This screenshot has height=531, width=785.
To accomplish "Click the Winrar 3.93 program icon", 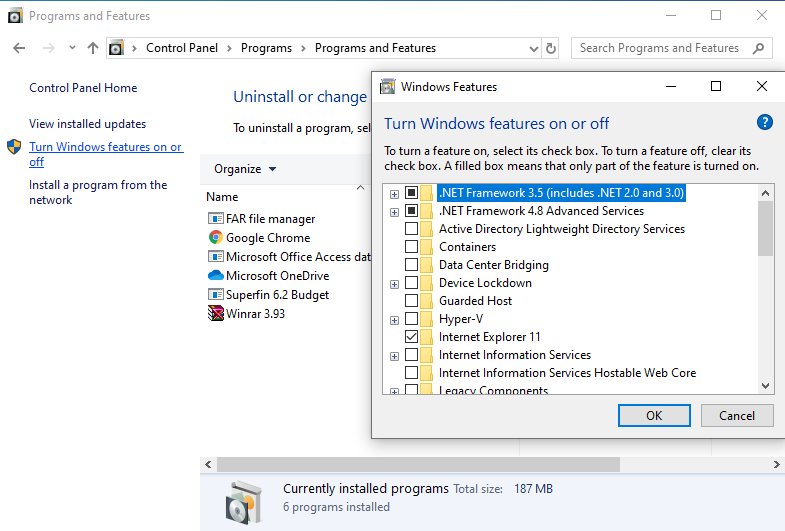I will pyautogui.click(x=215, y=314).
